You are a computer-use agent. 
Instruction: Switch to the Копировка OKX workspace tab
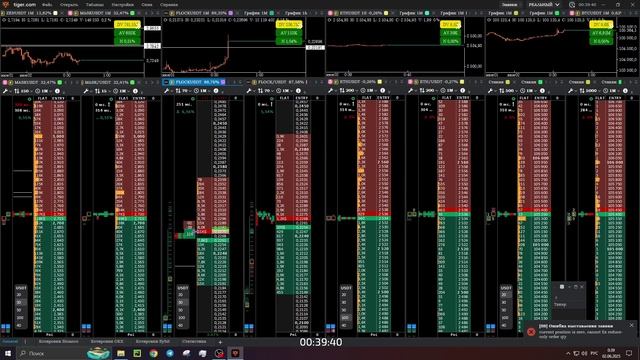(x=107, y=342)
